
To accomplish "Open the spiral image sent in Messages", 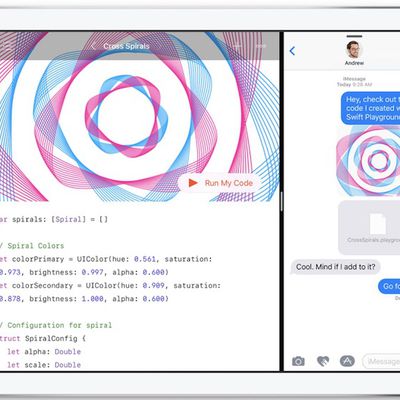I will point(368,161).
